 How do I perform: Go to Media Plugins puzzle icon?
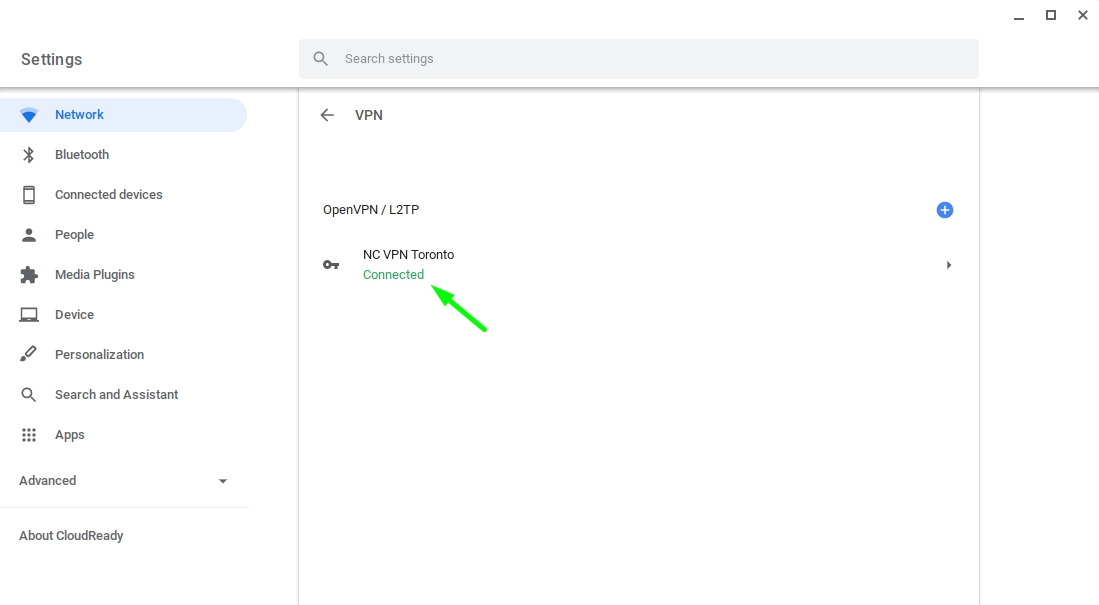[29, 275]
